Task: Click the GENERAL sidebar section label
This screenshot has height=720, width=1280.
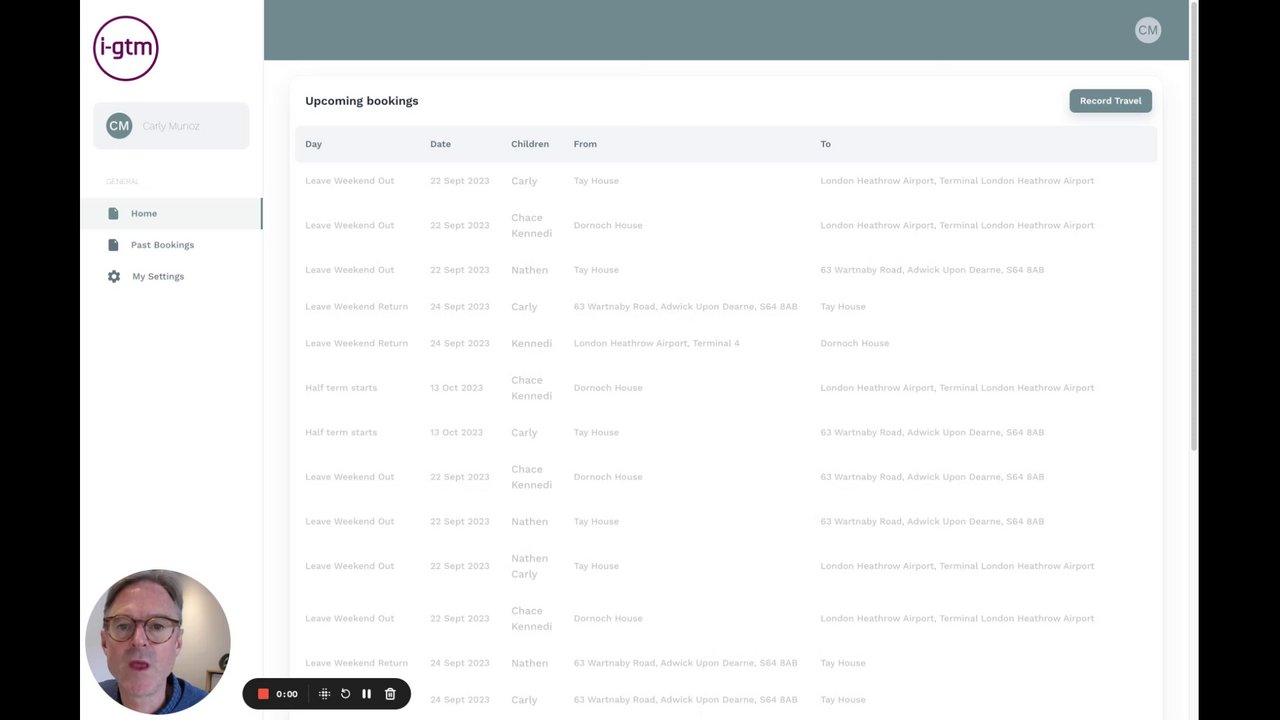Action: coord(122,182)
